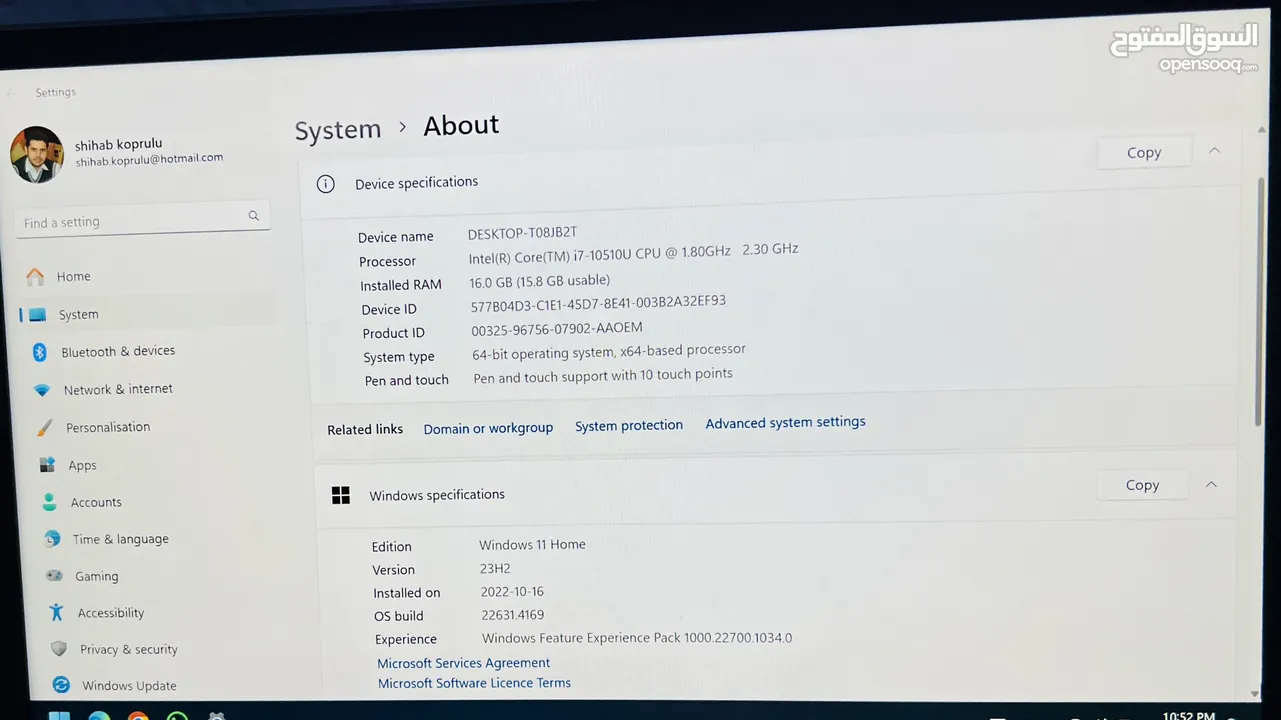Screen dimensions: 1281x720
Task: Copy the Device specifications
Action: pos(1144,152)
